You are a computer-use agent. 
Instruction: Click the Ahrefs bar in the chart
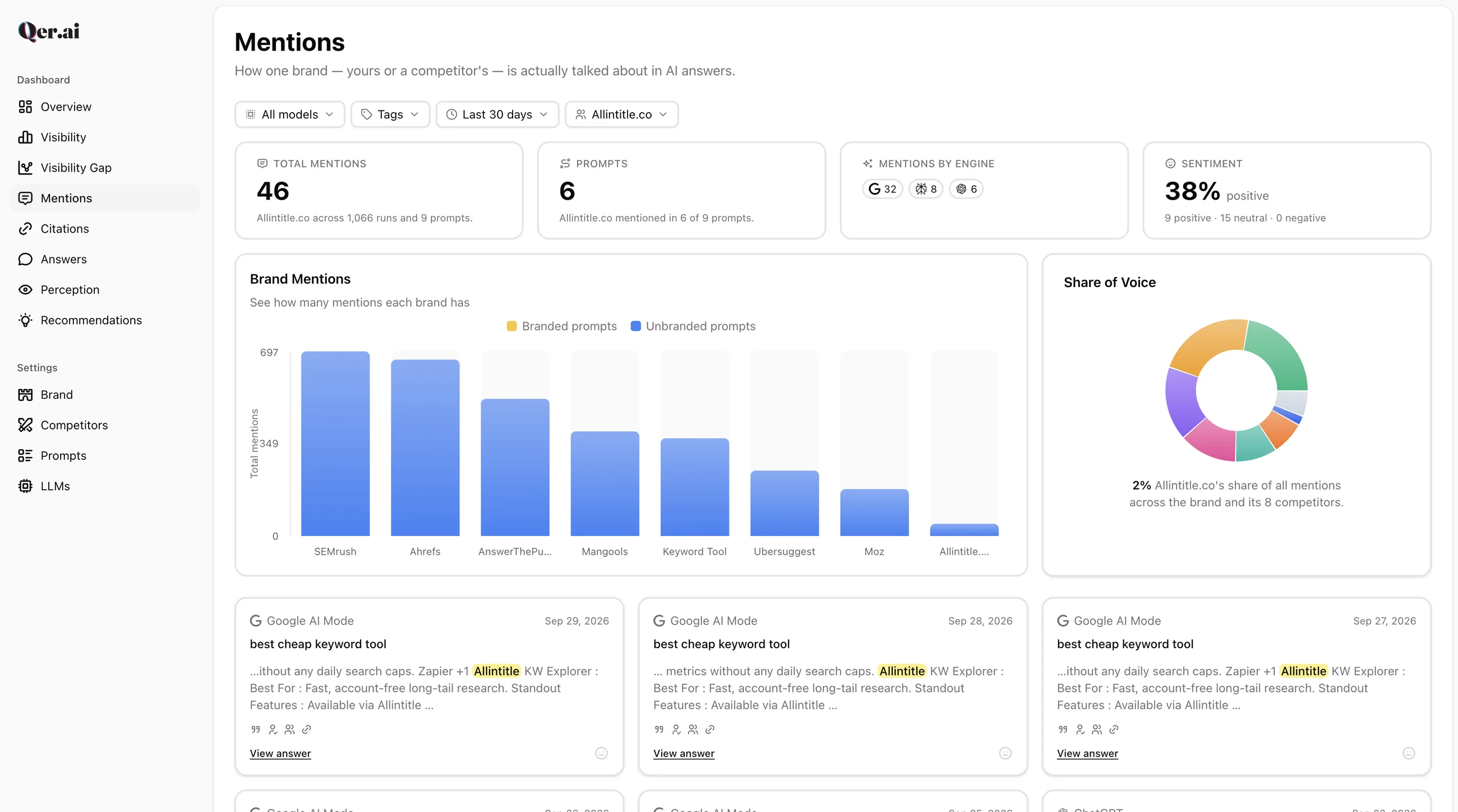pyautogui.click(x=425, y=448)
